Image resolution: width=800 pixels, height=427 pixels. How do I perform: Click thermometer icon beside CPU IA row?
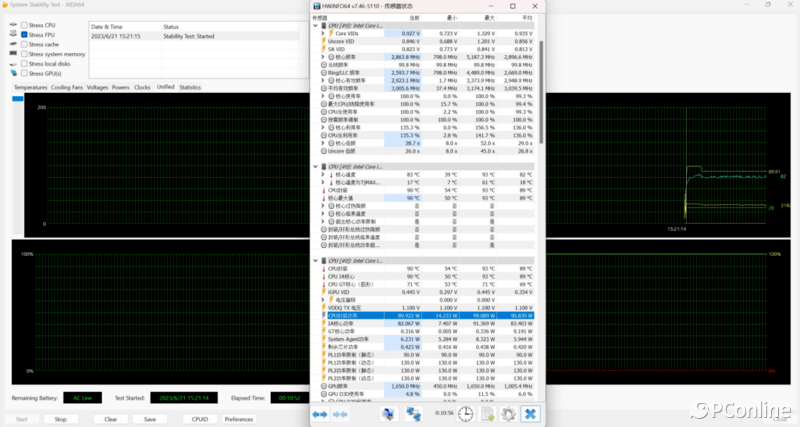323,277
